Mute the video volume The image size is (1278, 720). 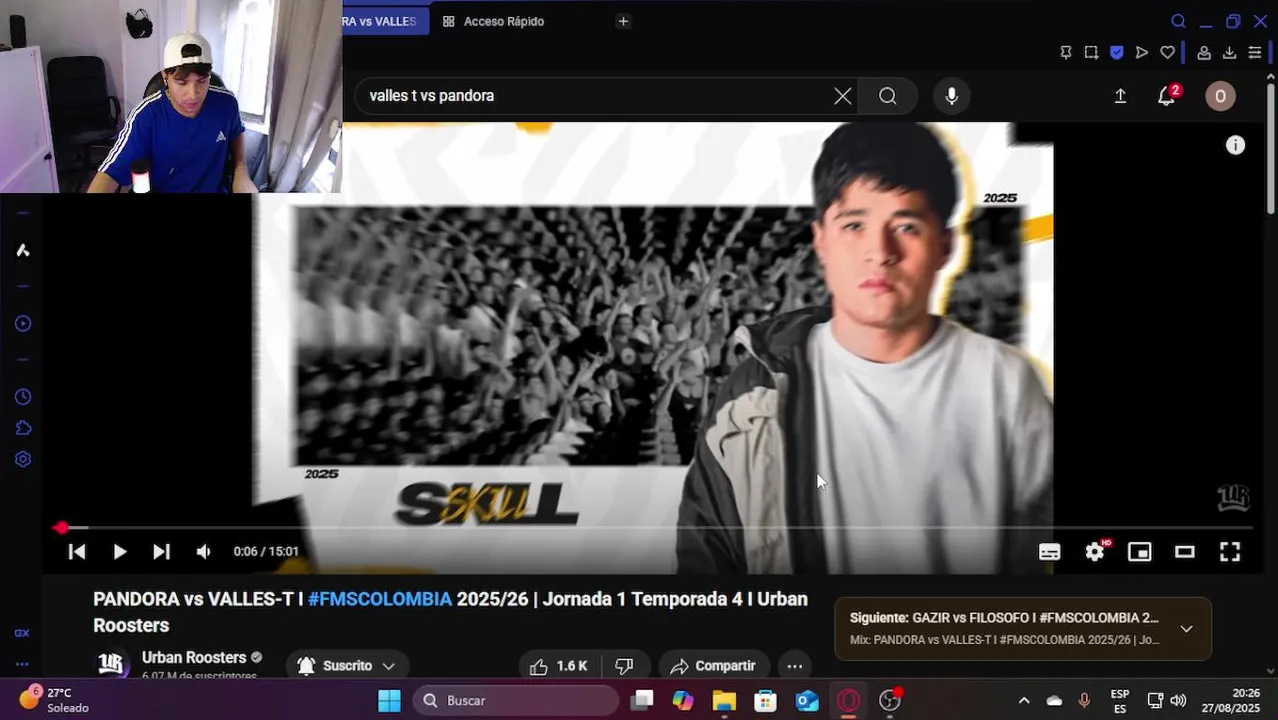coord(203,551)
